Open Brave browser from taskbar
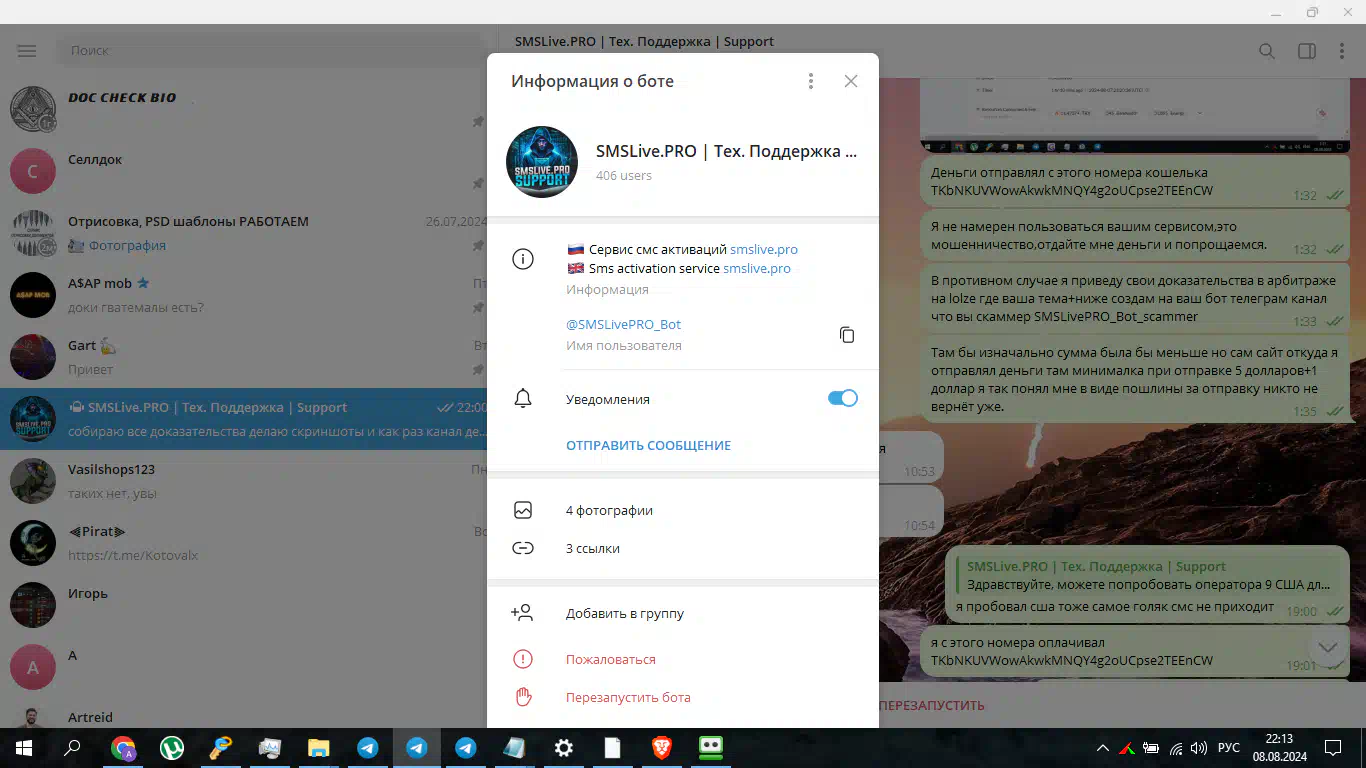Image resolution: width=1366 pixels, height=768 pixels. 662,748
